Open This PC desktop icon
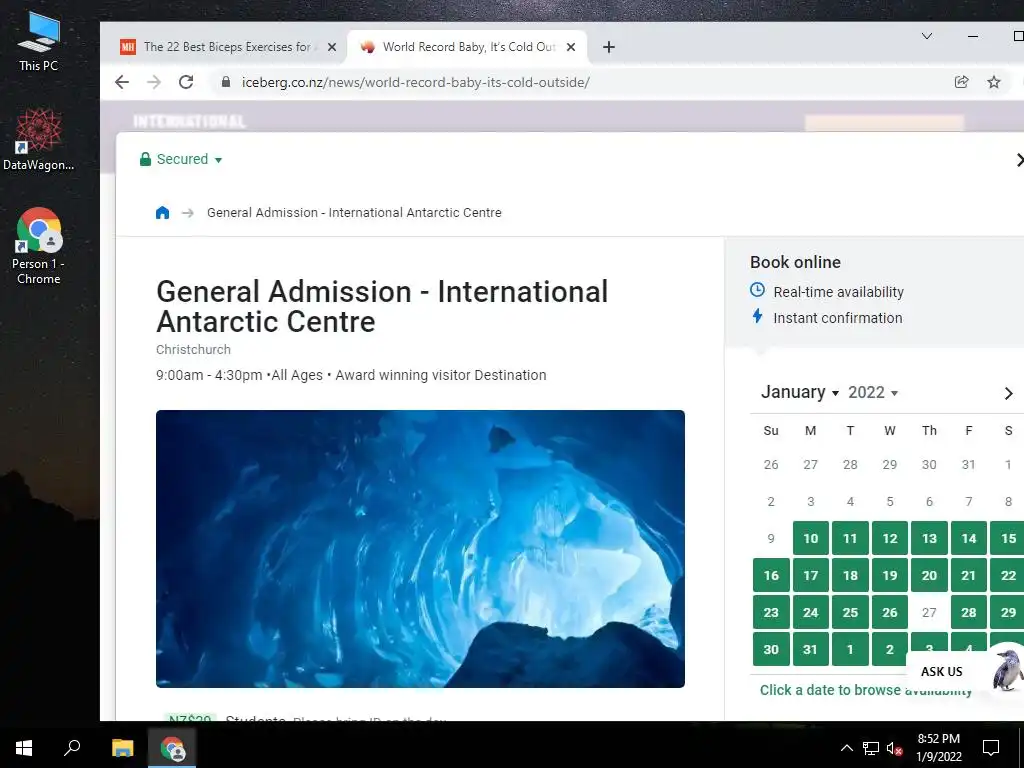This screenshot has height=768, width=1024. 39,40
